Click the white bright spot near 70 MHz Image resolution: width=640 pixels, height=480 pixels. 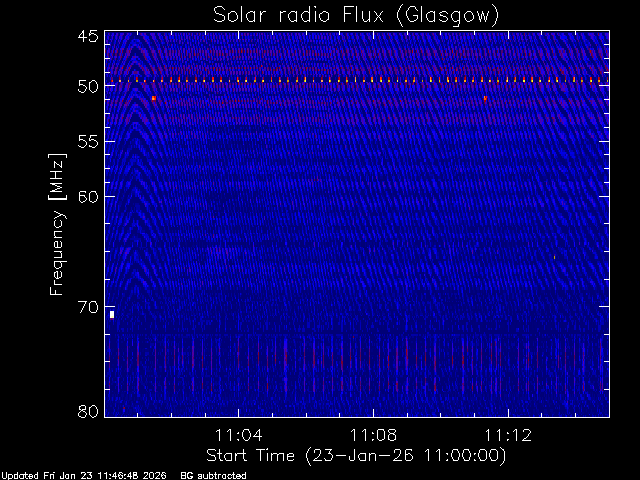112,315
